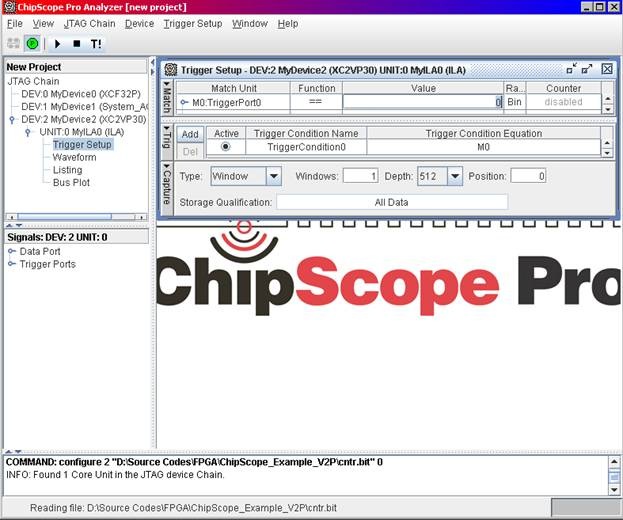Image resolution: width=623 pixels, height=520 pixels.
Task: Open Listing in project tree
Action: pyautogui.click(x=68, y=170)
